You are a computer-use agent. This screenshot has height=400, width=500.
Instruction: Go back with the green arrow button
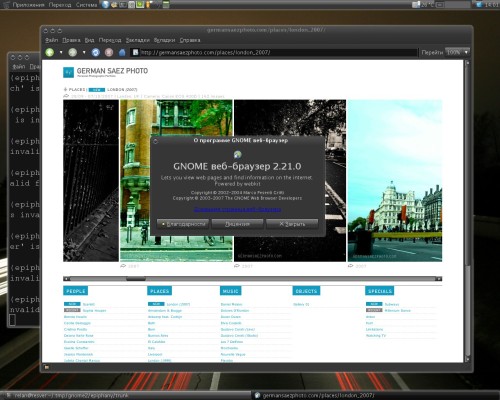(50, 52)
